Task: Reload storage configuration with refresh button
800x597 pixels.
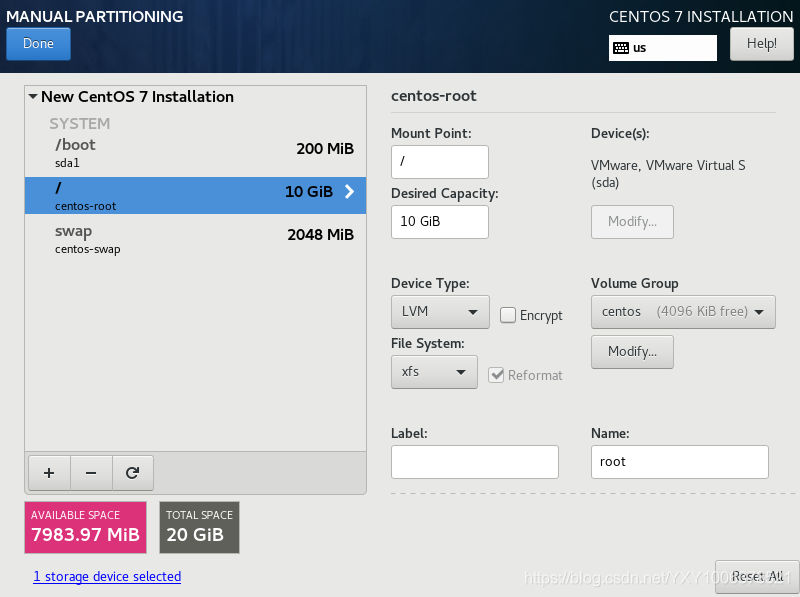Action: click(x=133, y=473)
